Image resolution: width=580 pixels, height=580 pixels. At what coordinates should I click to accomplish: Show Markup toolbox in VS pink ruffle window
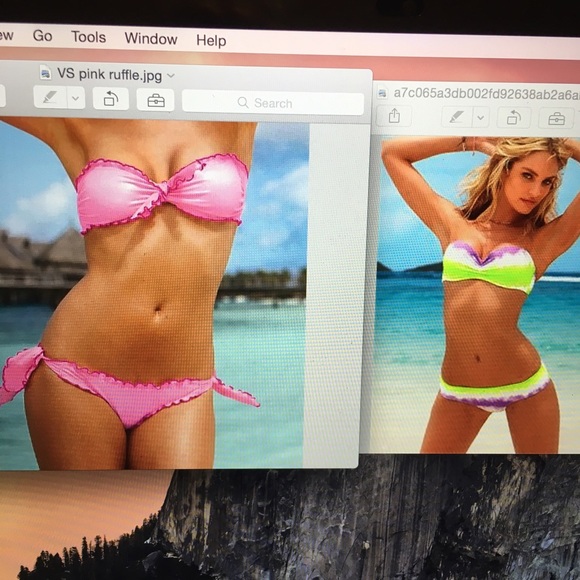[155, 100]
